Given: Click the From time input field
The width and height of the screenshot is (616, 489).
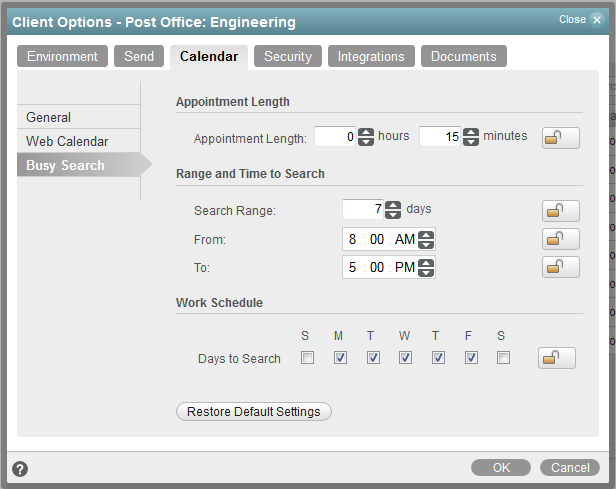Looking at the screenshot, I should point(380,240).
